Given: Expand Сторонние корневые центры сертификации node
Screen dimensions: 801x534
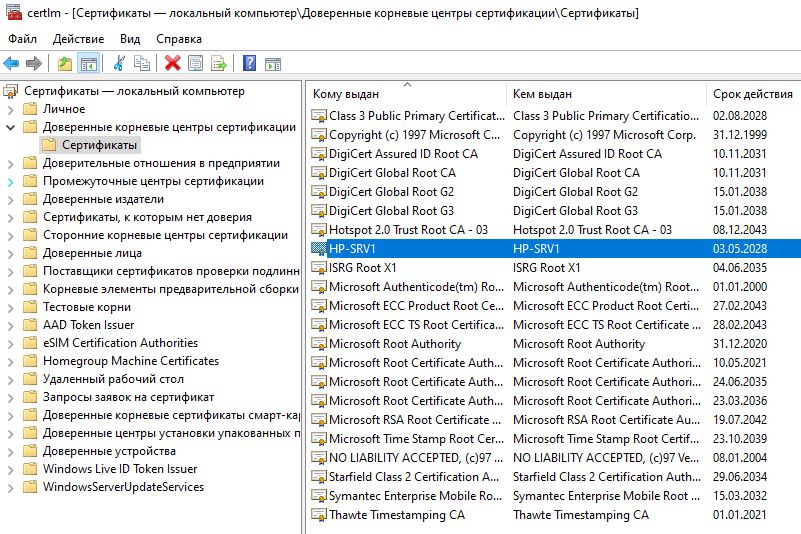Looking at the screenshot, I should 11,236.
